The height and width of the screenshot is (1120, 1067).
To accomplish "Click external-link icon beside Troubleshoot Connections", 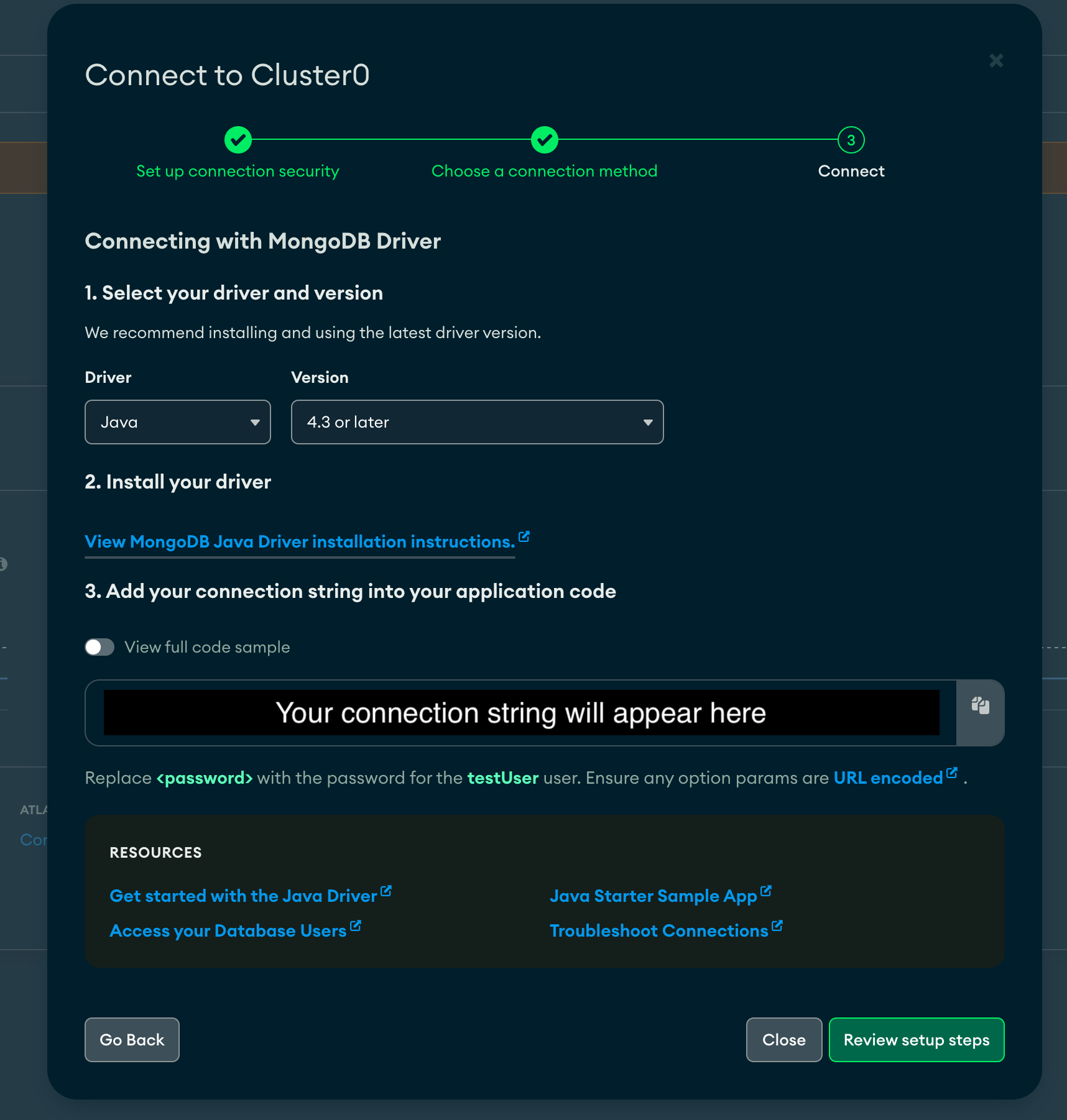I will 777,925.
